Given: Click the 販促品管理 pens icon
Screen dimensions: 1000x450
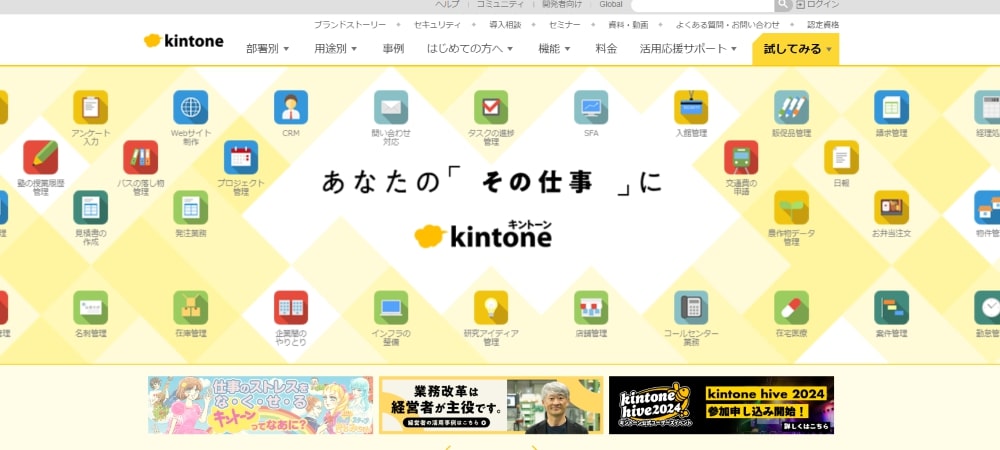Looking at the screenshot, I should point(791,107).
